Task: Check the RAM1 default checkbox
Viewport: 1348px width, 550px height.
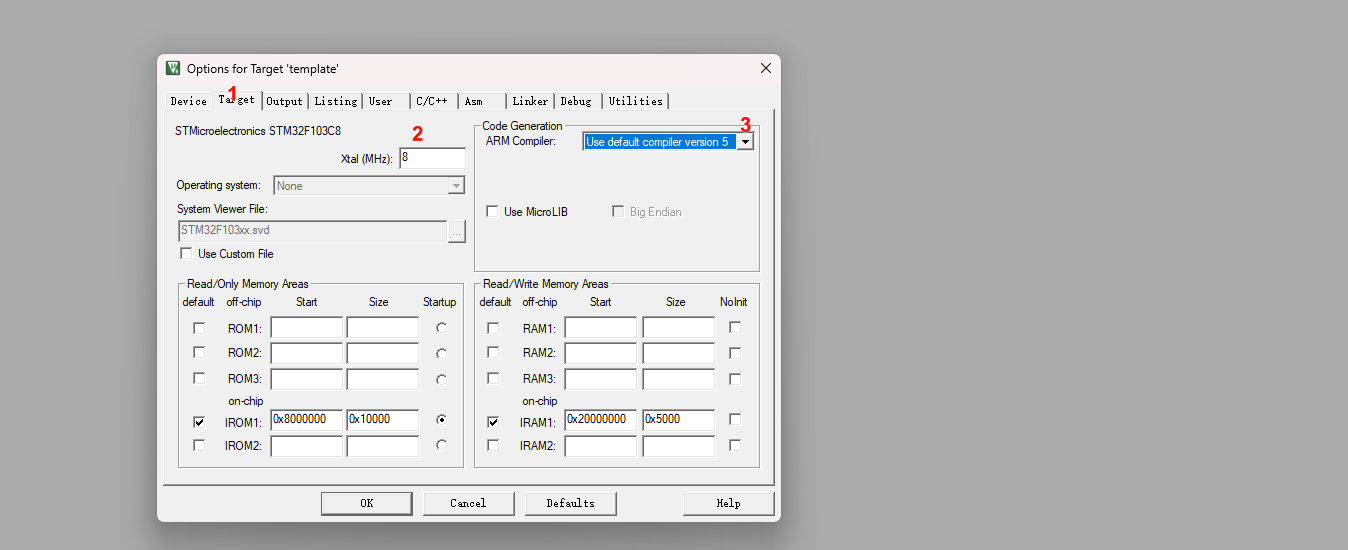Action: [x=493, y=328]
